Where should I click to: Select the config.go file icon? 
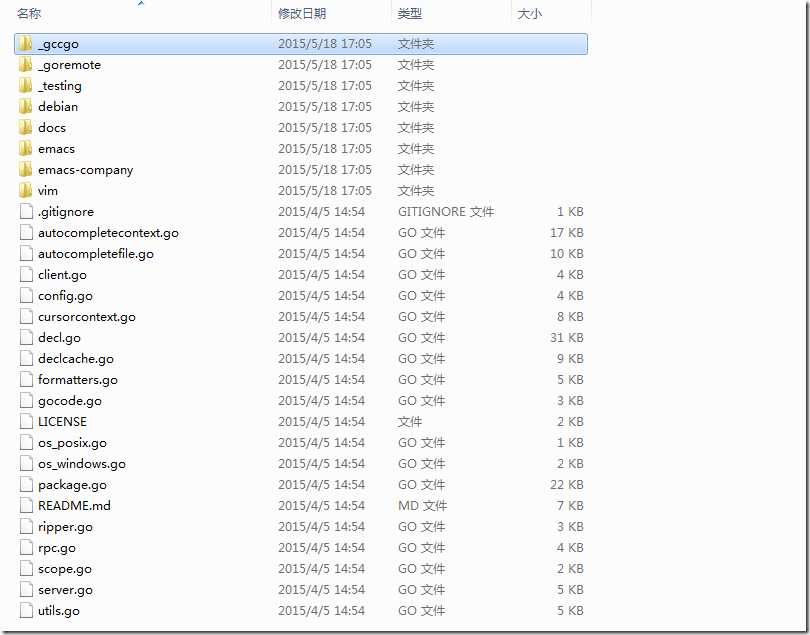tap(26, 296)
